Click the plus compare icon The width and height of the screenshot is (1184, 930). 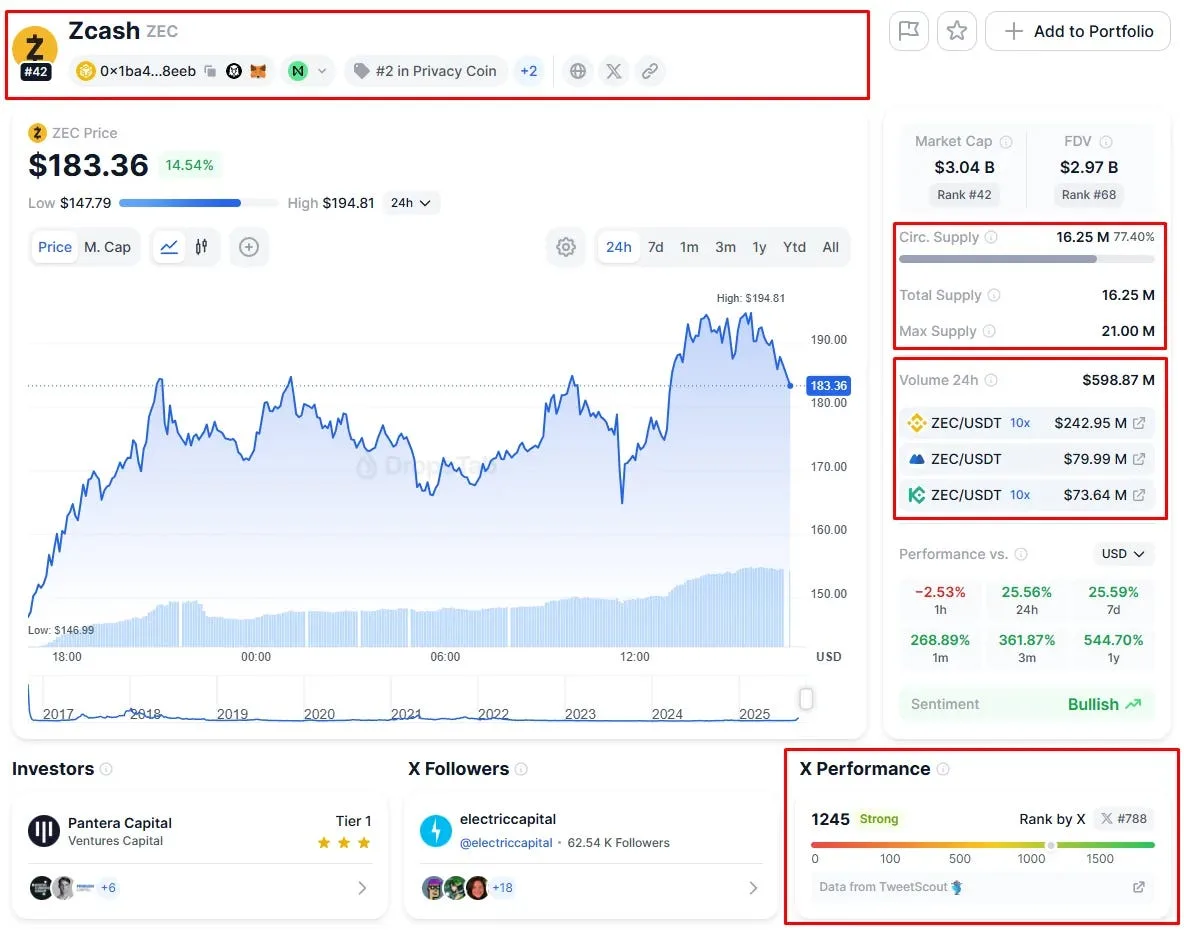(x=248, y=247)
